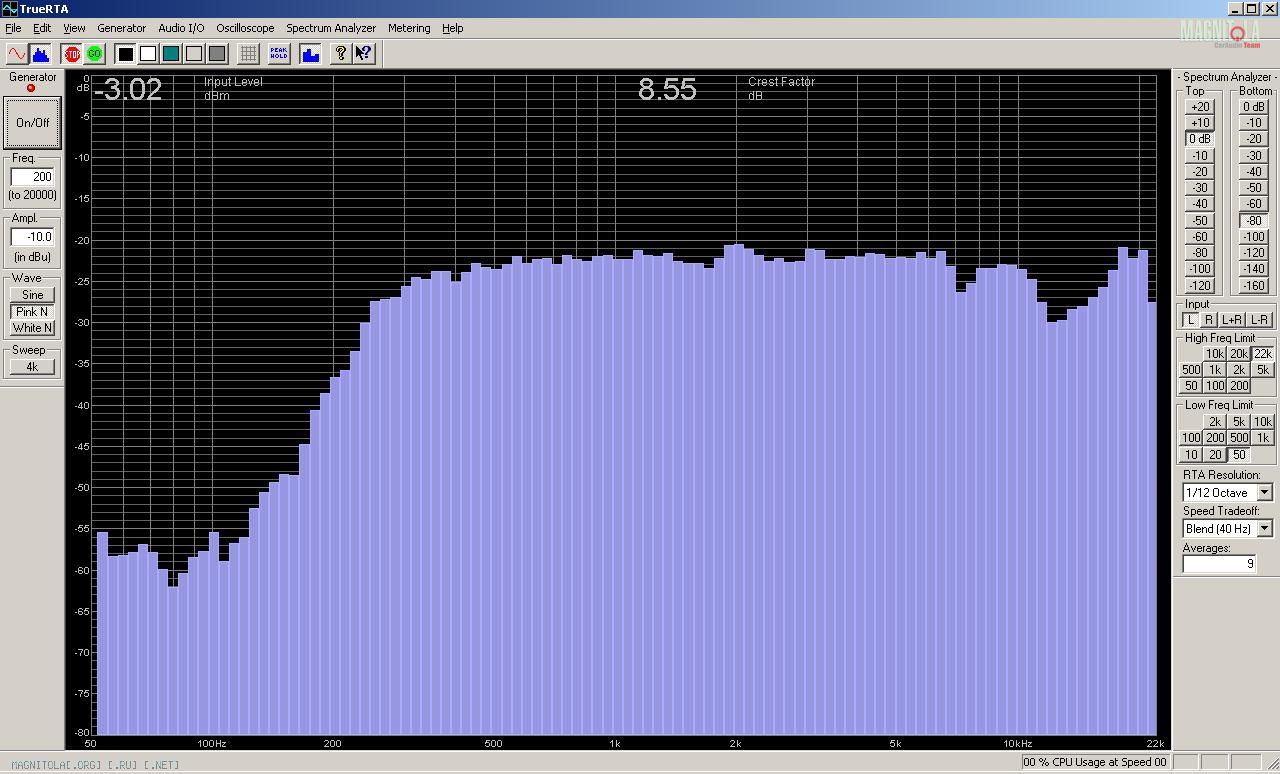Expand the Speed Tradeoff dropdown

(1264, 528)
